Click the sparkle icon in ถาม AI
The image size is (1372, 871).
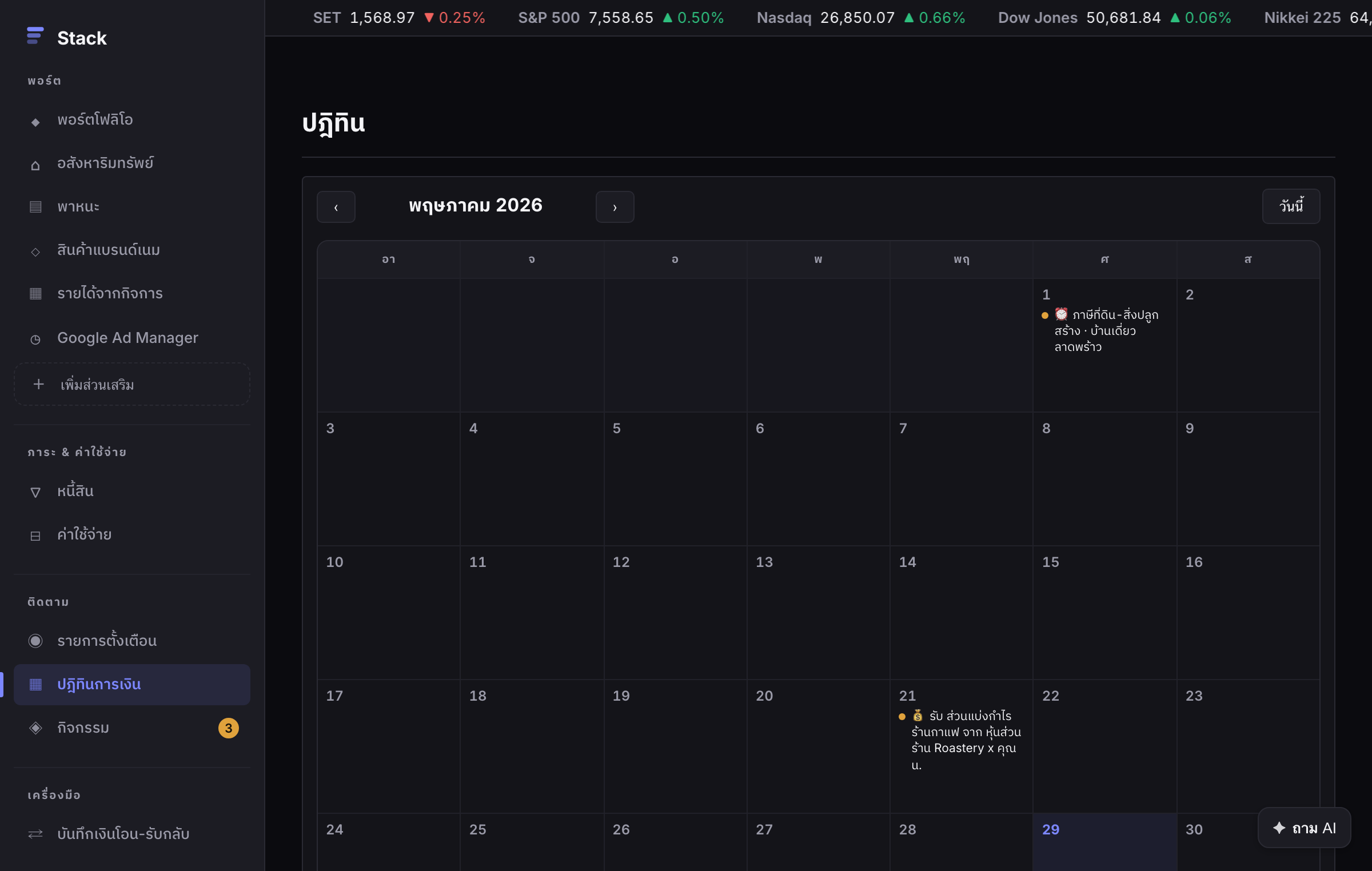pos(1279,828)
